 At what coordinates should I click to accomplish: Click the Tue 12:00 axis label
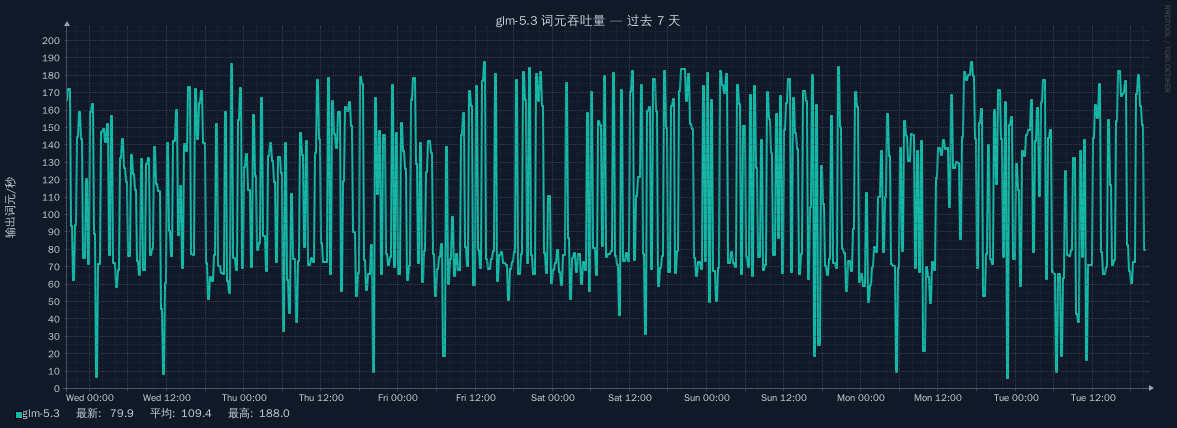click(1092, 398)
